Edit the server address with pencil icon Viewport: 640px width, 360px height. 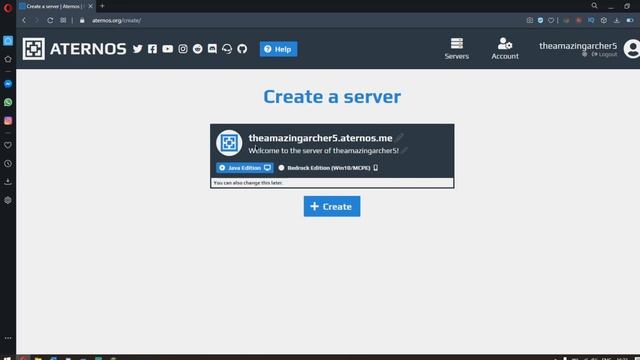pyautogui.click(x=400, y=138)
